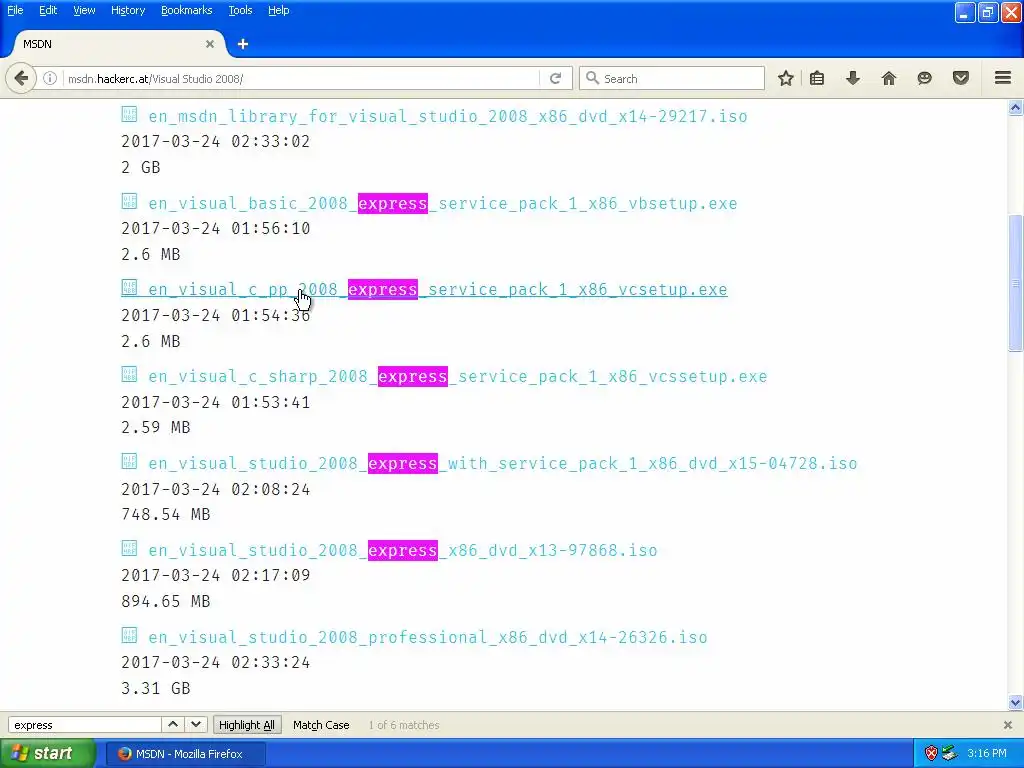Go back with the Back arrow button
This screenshot has height=768, width=1024.
[21, 78]
